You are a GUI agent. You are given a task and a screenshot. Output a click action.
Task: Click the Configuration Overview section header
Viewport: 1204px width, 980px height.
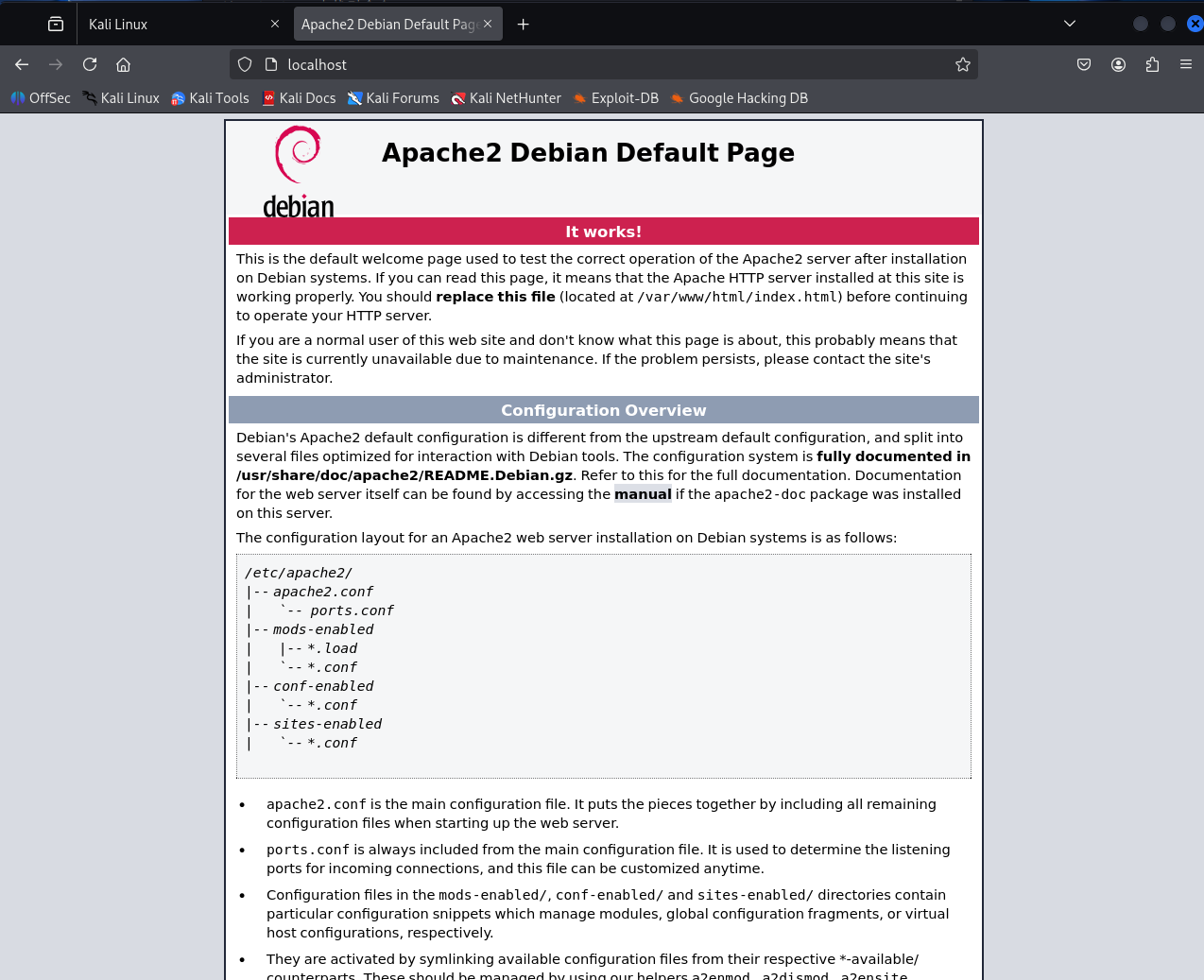tap(604, 410)
